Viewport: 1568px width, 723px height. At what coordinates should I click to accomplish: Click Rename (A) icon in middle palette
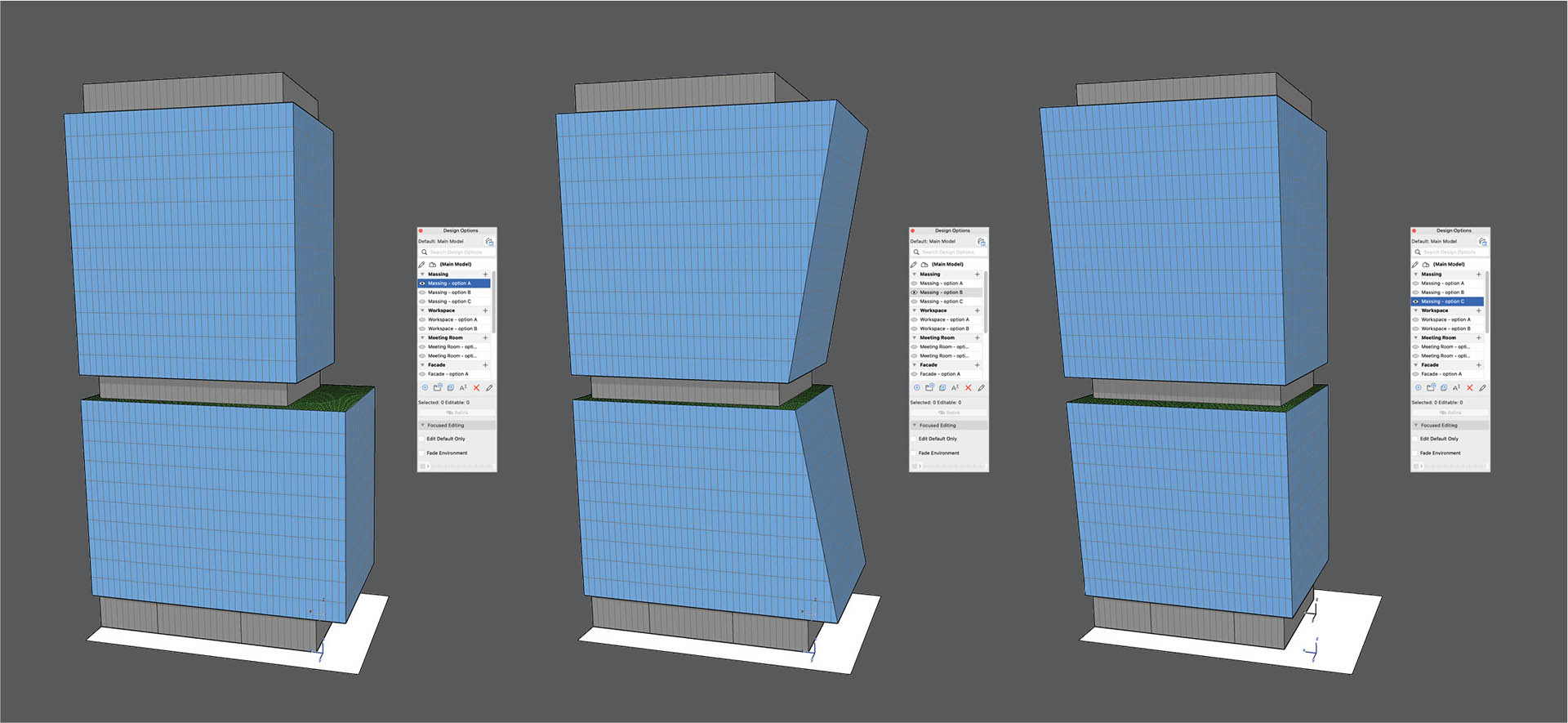[955, 387]
